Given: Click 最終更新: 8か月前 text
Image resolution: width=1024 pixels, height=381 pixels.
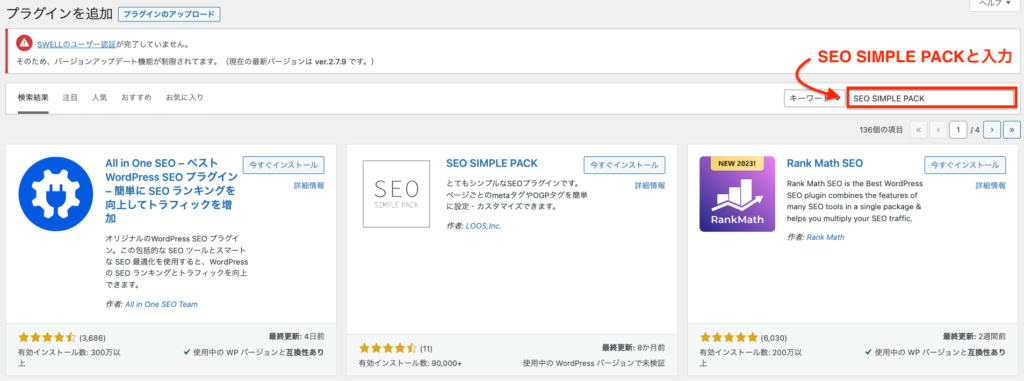Looking at the screenshot, I should (x=633, y=348).
